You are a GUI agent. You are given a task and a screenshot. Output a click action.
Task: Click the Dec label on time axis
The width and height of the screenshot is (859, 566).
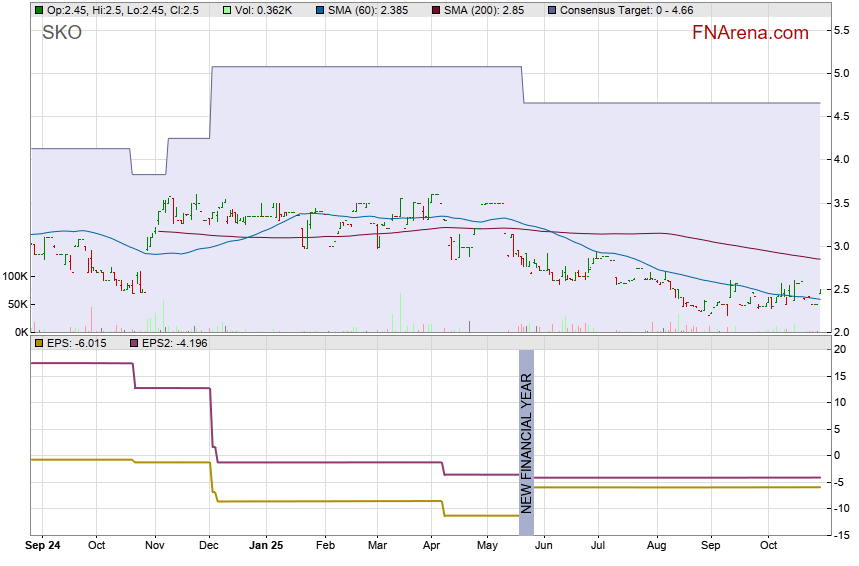pyautogui.click(x=209, y=546)
